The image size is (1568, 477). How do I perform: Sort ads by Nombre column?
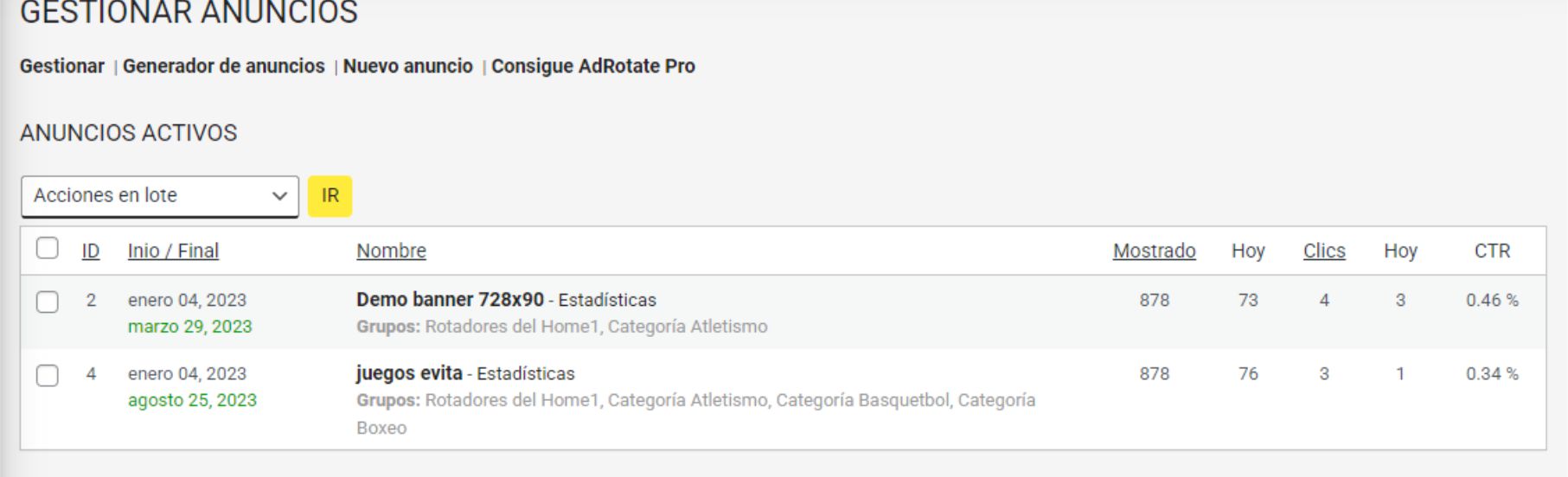pyautogui.click(x=391, y=251)
